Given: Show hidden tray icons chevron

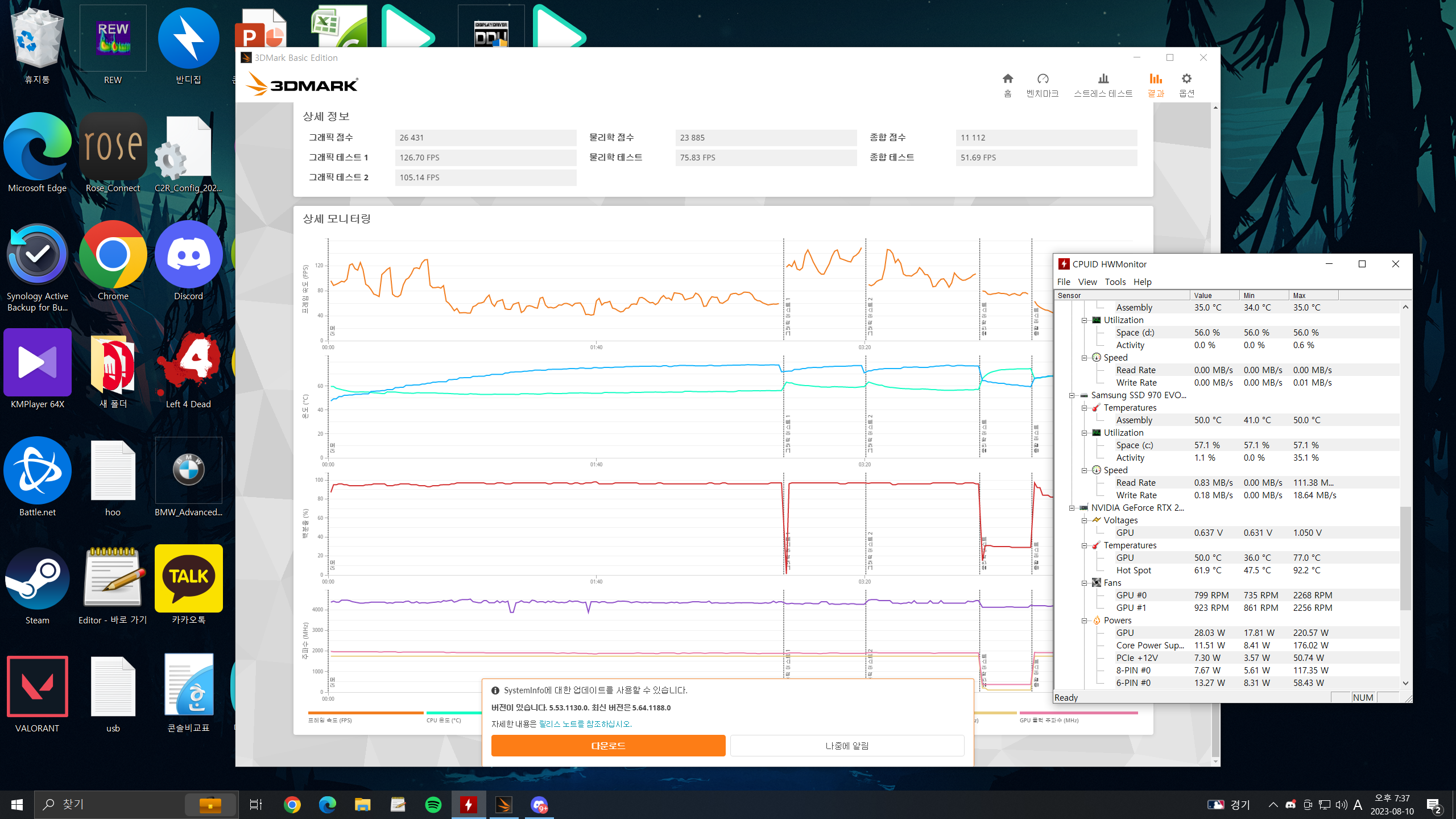Looking at the screenshot, I should coord(1273,805).
